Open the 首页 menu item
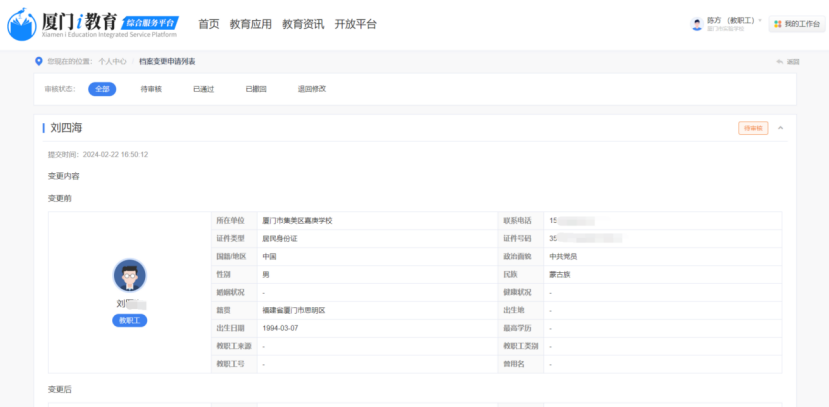Screen dimensions: 829x407 (208, 24)
